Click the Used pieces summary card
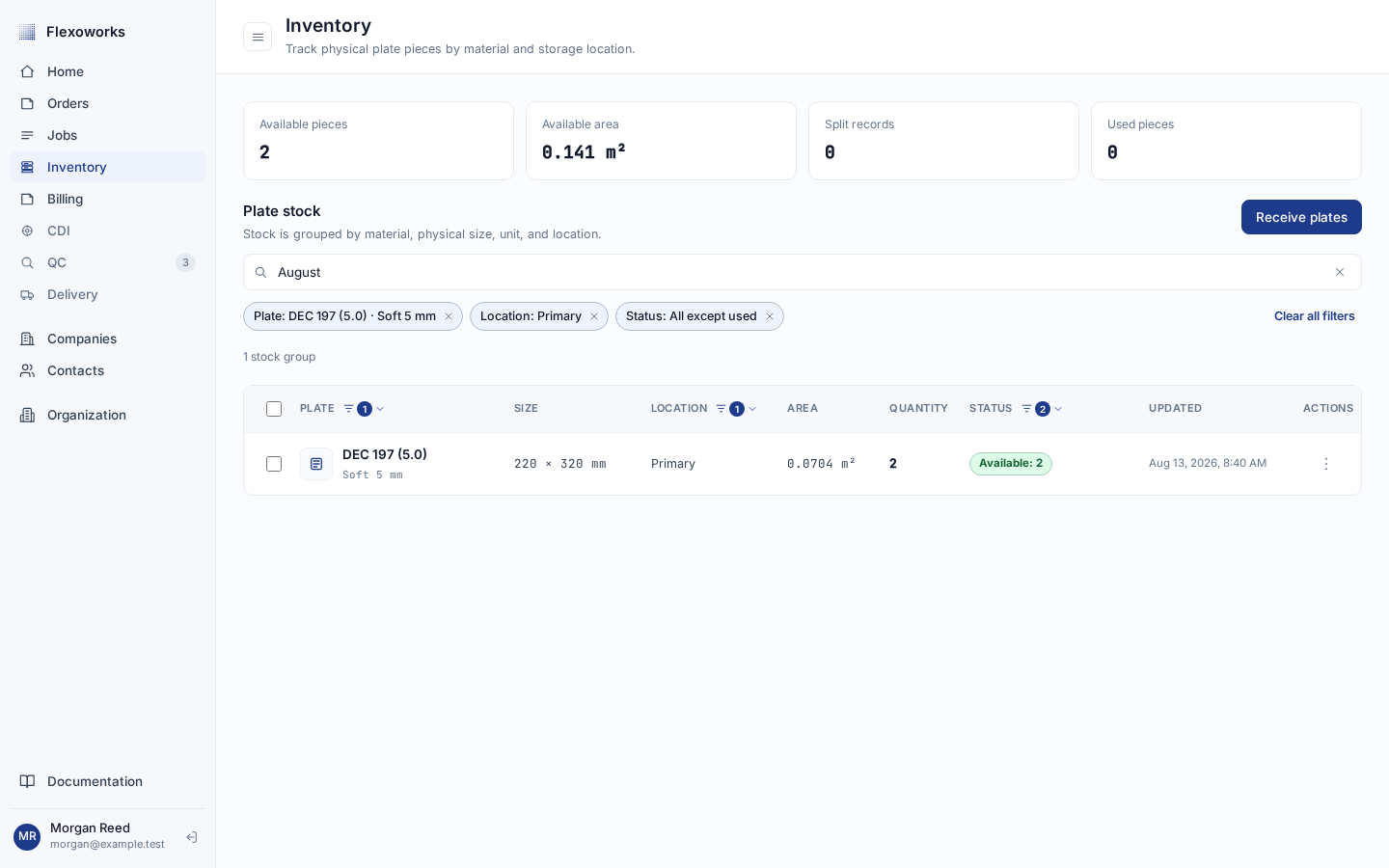The width and height of the screenshot is (1389, 868). point(1226,141)
